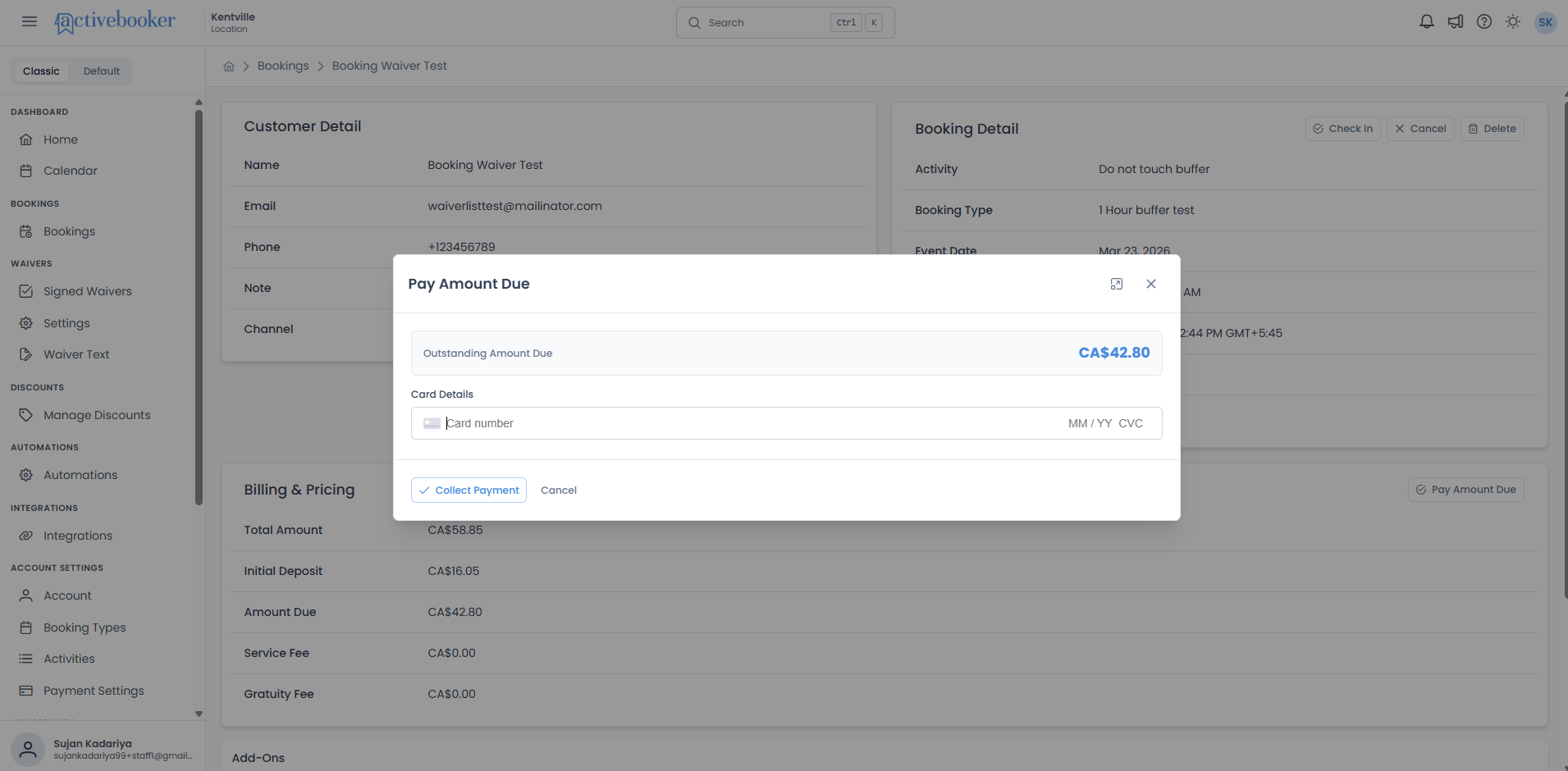Viewport: 1568px width, 771px height.
Task: Open the hamburger menu icon
Action: point(30,22)
